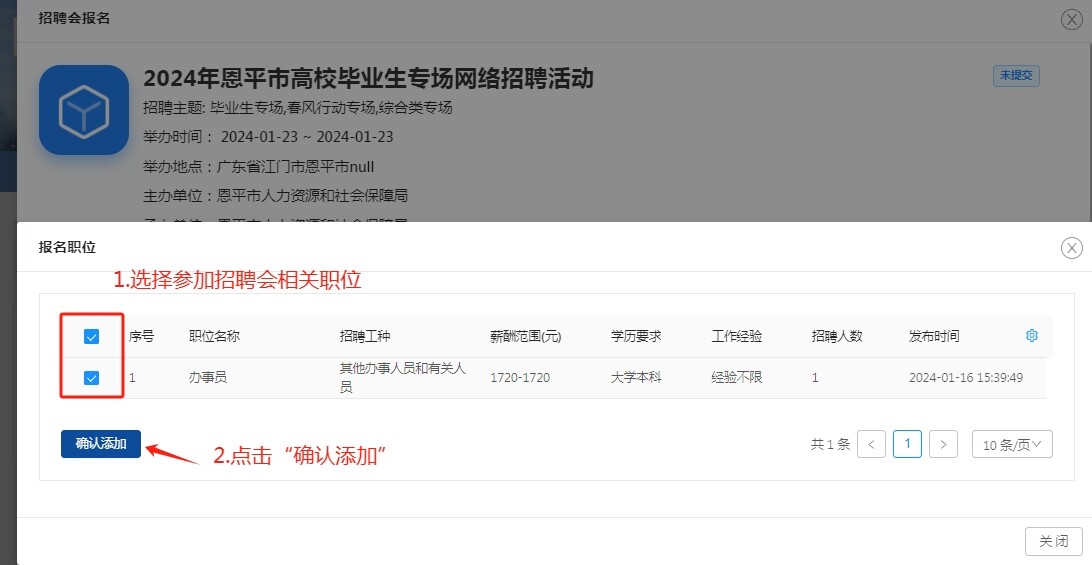Close the 报名职位 dialog with X icon

click(x=1071, y=248)
